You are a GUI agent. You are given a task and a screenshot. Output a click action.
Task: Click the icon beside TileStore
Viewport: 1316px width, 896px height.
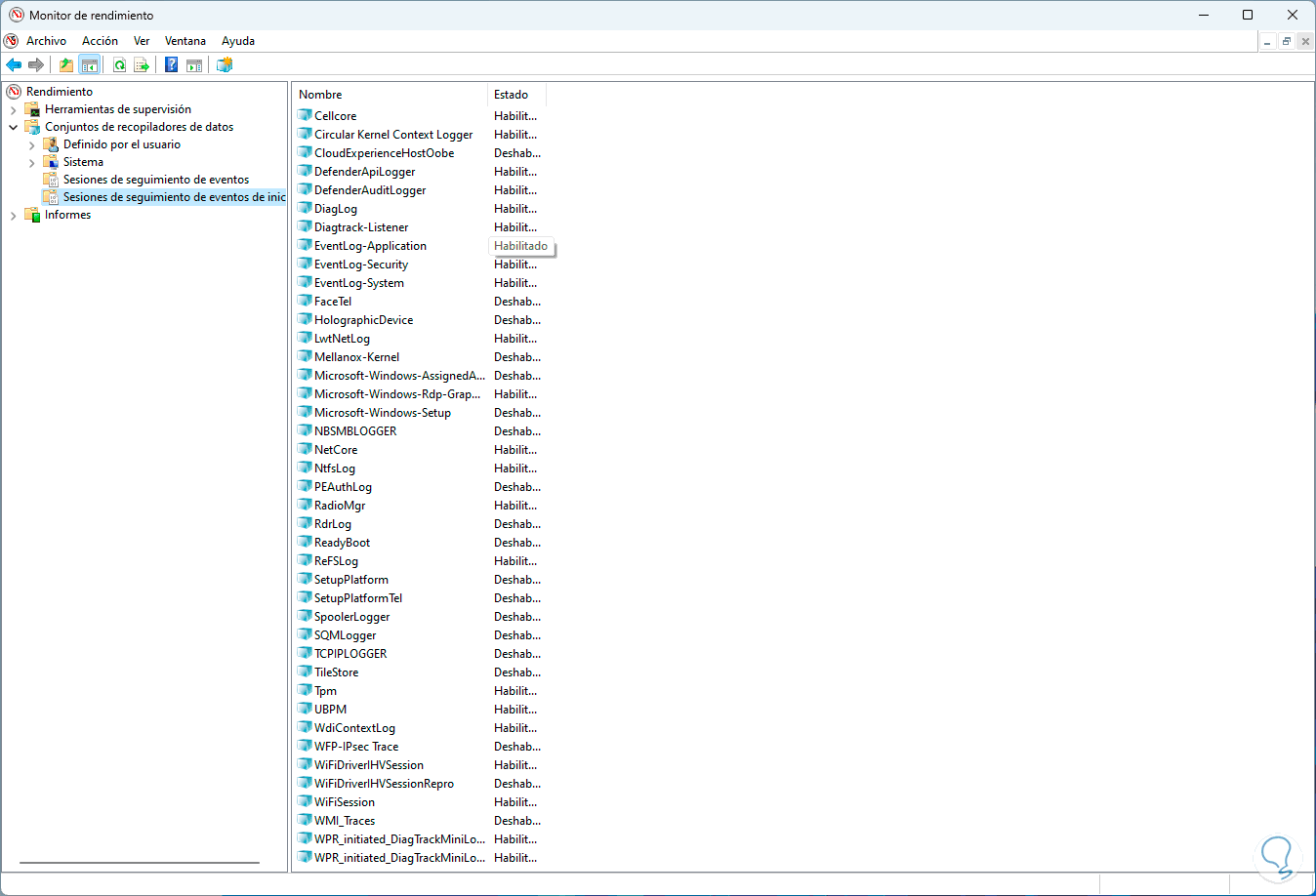click(305, 672)
